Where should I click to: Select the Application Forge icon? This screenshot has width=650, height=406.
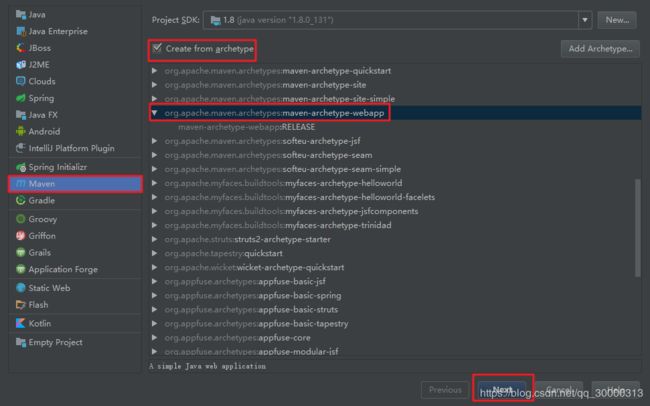click(21, 269)
